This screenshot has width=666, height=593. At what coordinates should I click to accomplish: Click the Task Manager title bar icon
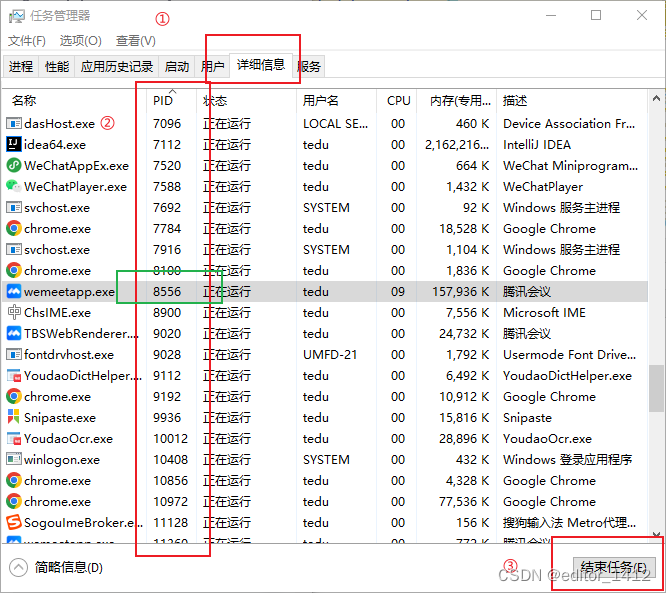tap(17, 16)
